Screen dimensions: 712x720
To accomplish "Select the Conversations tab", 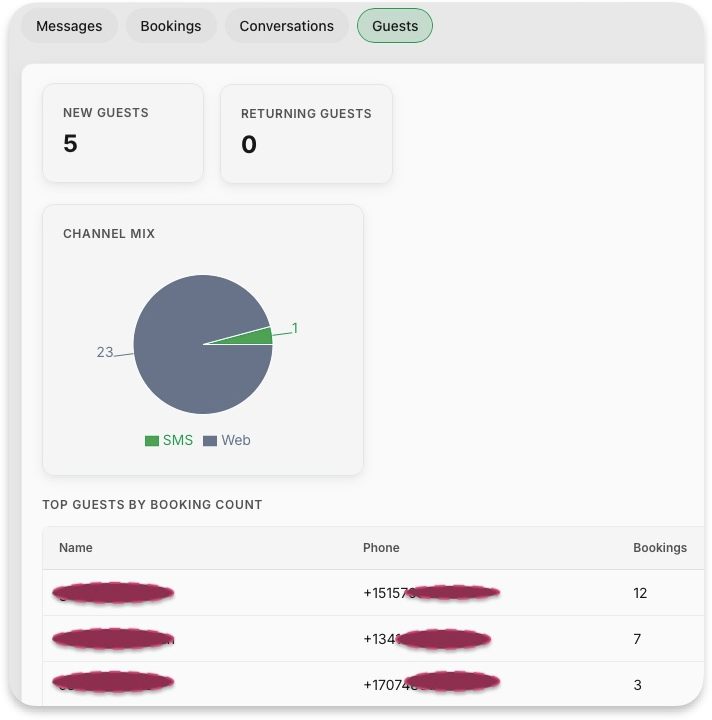I will coord(286,26).
